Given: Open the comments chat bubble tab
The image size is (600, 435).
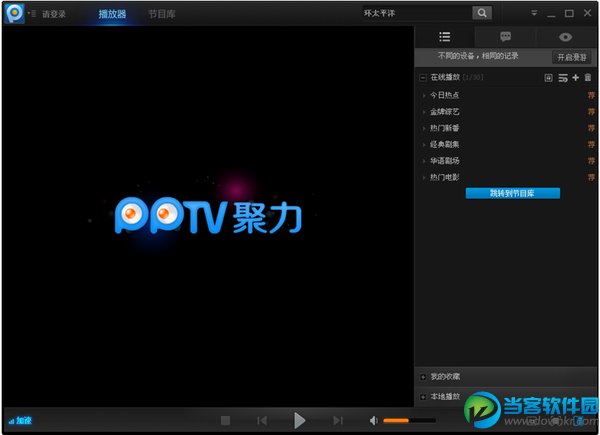Looking at the screenshot, I should click(505, 37).
